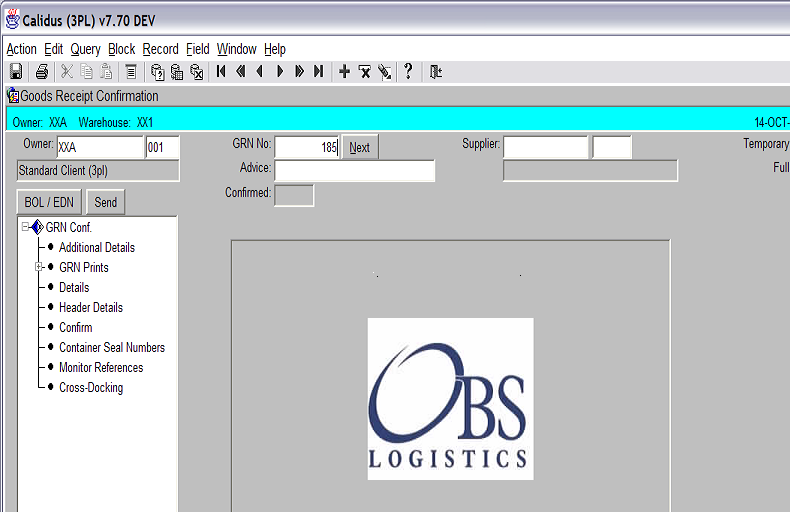
Task: Click the OBS Logistics logo image
Action: [450, 399]
